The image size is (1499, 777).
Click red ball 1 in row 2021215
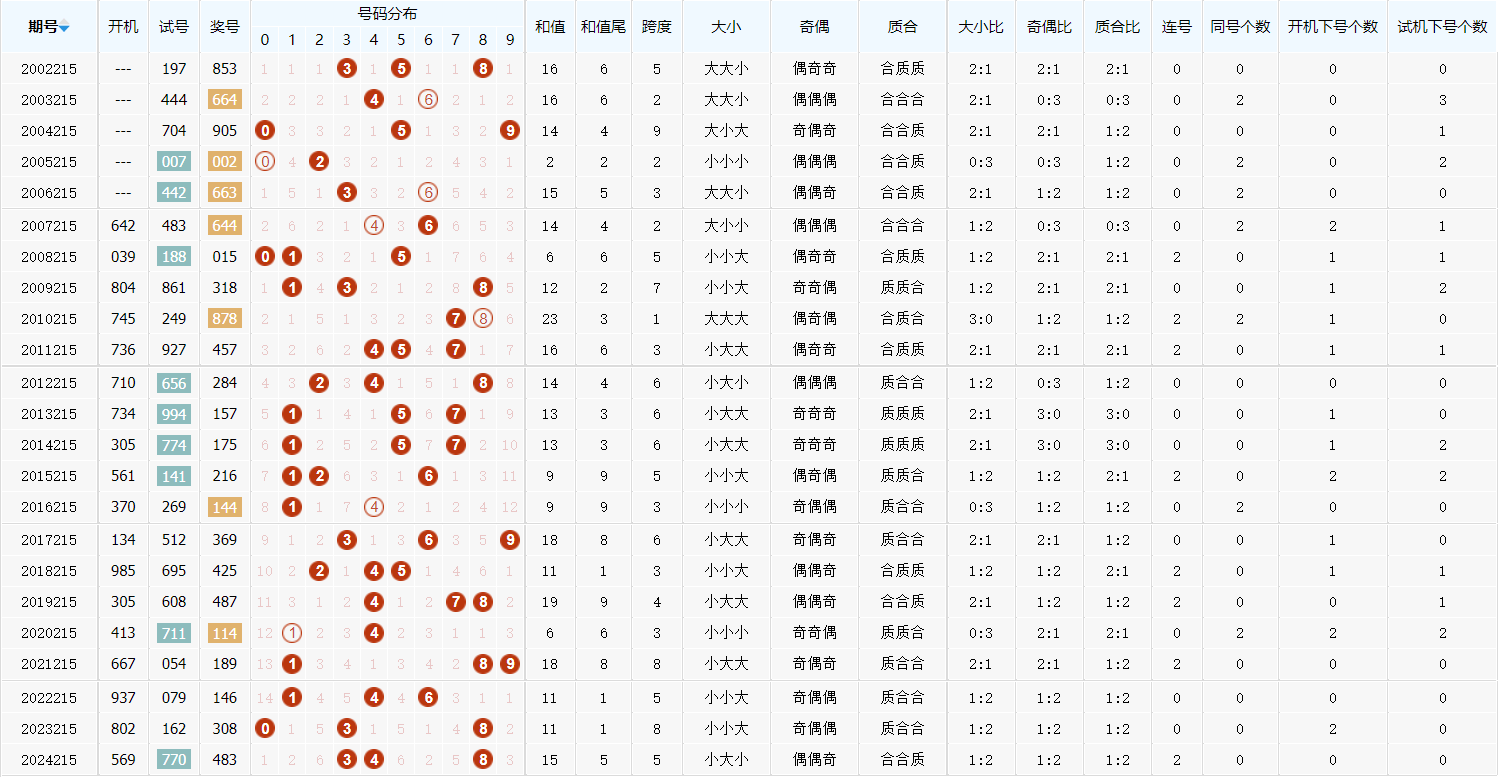click(292, 664)
